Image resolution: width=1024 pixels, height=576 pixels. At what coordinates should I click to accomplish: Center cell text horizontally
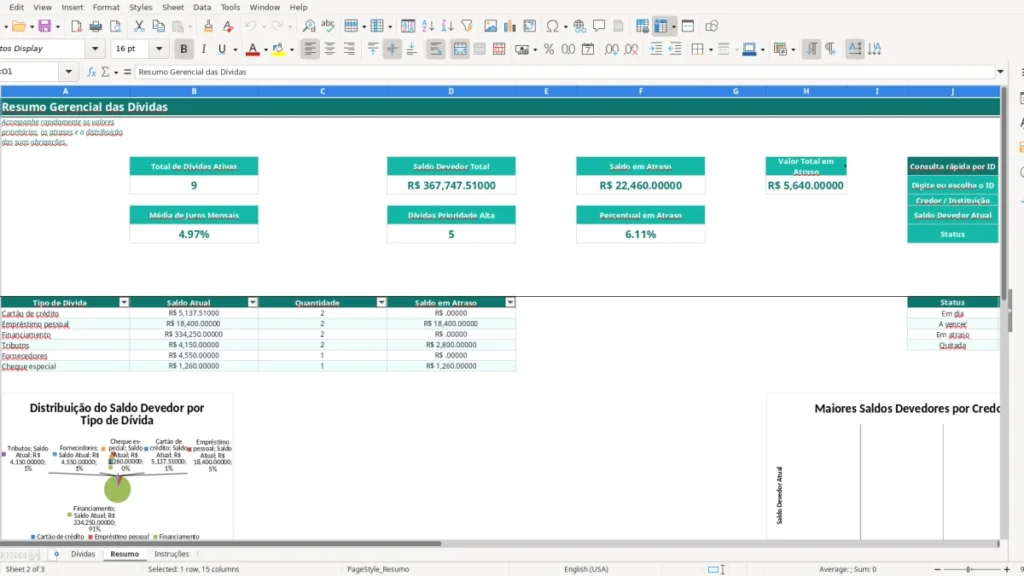pyautogui.click(x=330, y=49)
